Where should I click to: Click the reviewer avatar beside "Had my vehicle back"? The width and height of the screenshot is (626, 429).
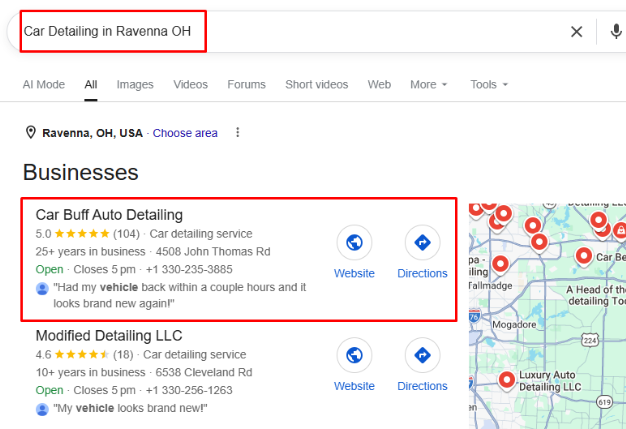coord(42,288)
